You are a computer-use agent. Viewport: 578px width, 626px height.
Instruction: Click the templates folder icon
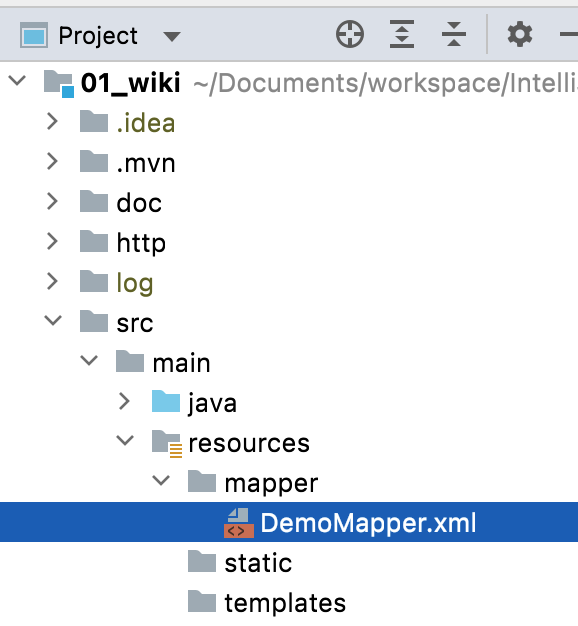(202, 600)
